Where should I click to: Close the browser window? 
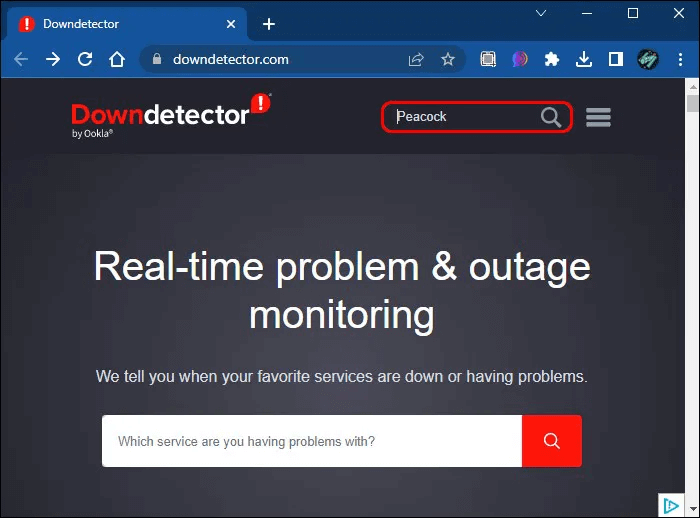[x=679, y=13]
